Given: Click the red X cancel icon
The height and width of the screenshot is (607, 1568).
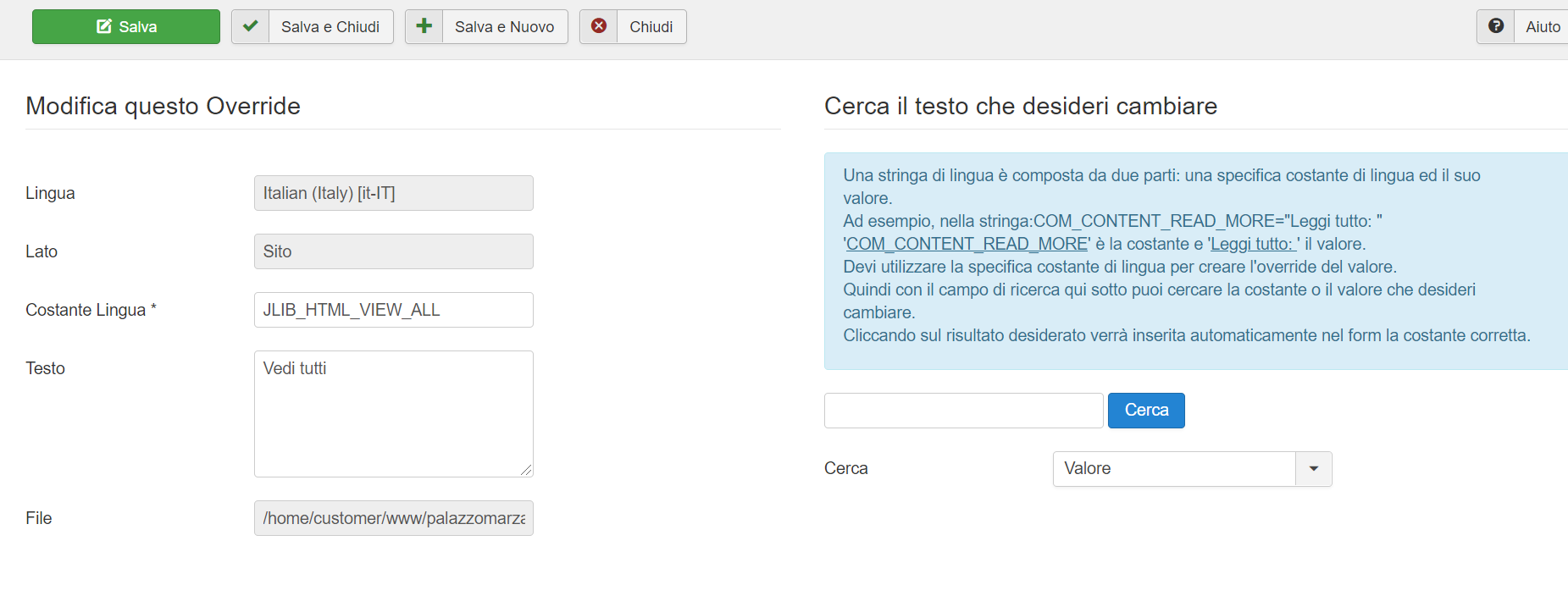Looking at the screenshot, I should pyautogui.click(x=599, y=26).
